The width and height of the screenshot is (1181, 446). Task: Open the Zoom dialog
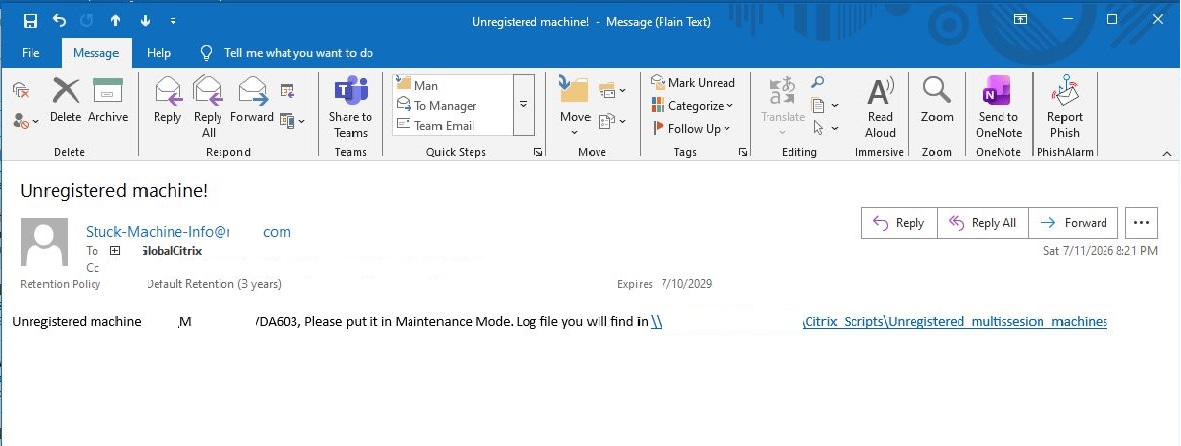click(x=937, y=99)
